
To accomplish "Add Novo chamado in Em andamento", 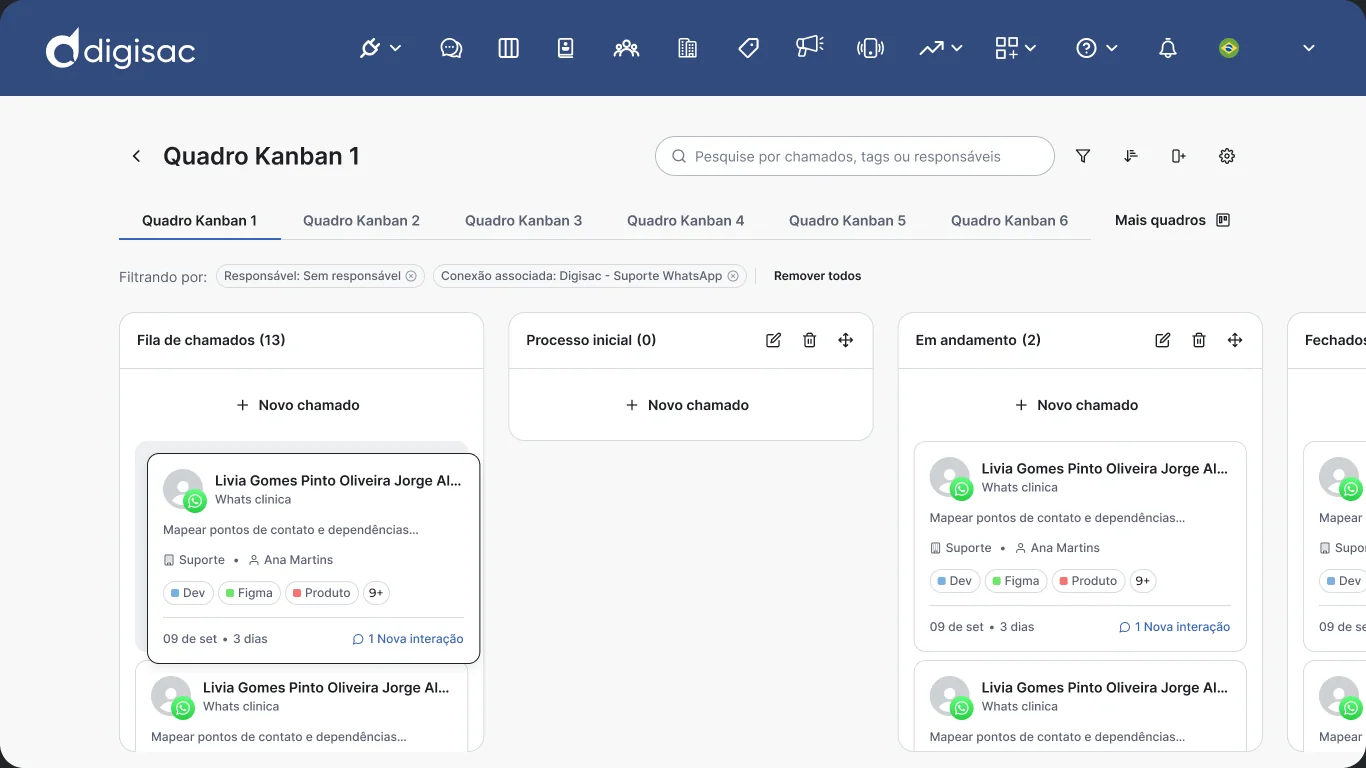I will (x=1077, y=405).
